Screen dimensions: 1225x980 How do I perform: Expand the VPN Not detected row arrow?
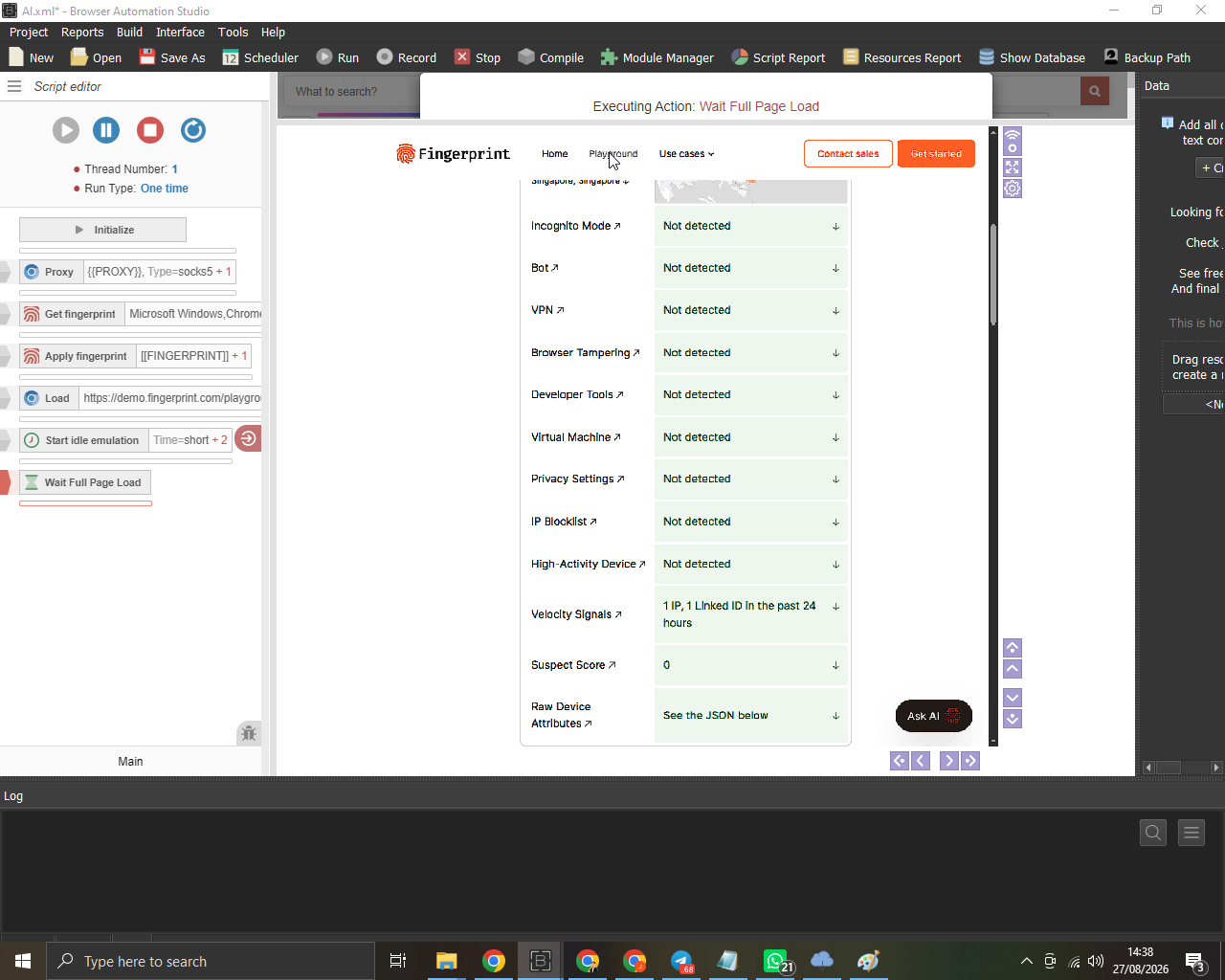click(835, 311)
